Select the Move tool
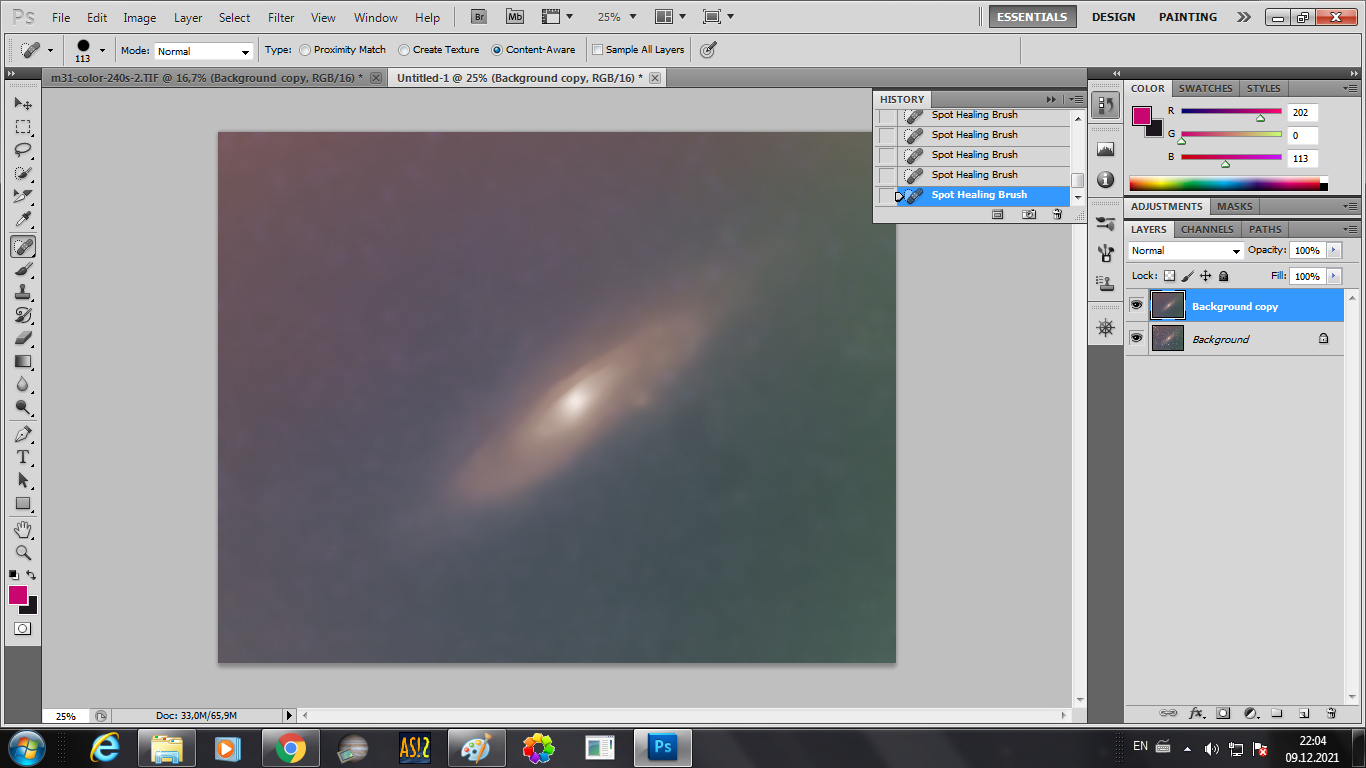Image resolution: width=1366 pixels, height=768 pixels. 23,104
